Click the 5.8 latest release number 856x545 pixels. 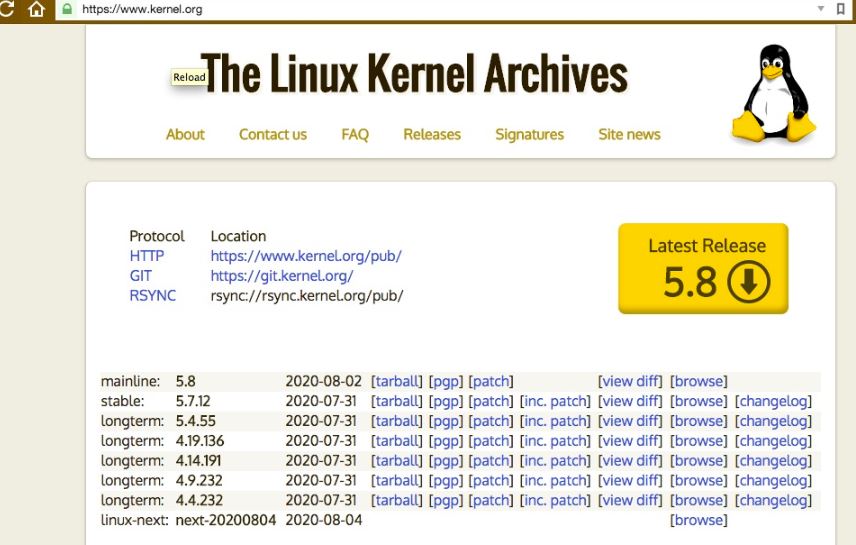(690, 283)
